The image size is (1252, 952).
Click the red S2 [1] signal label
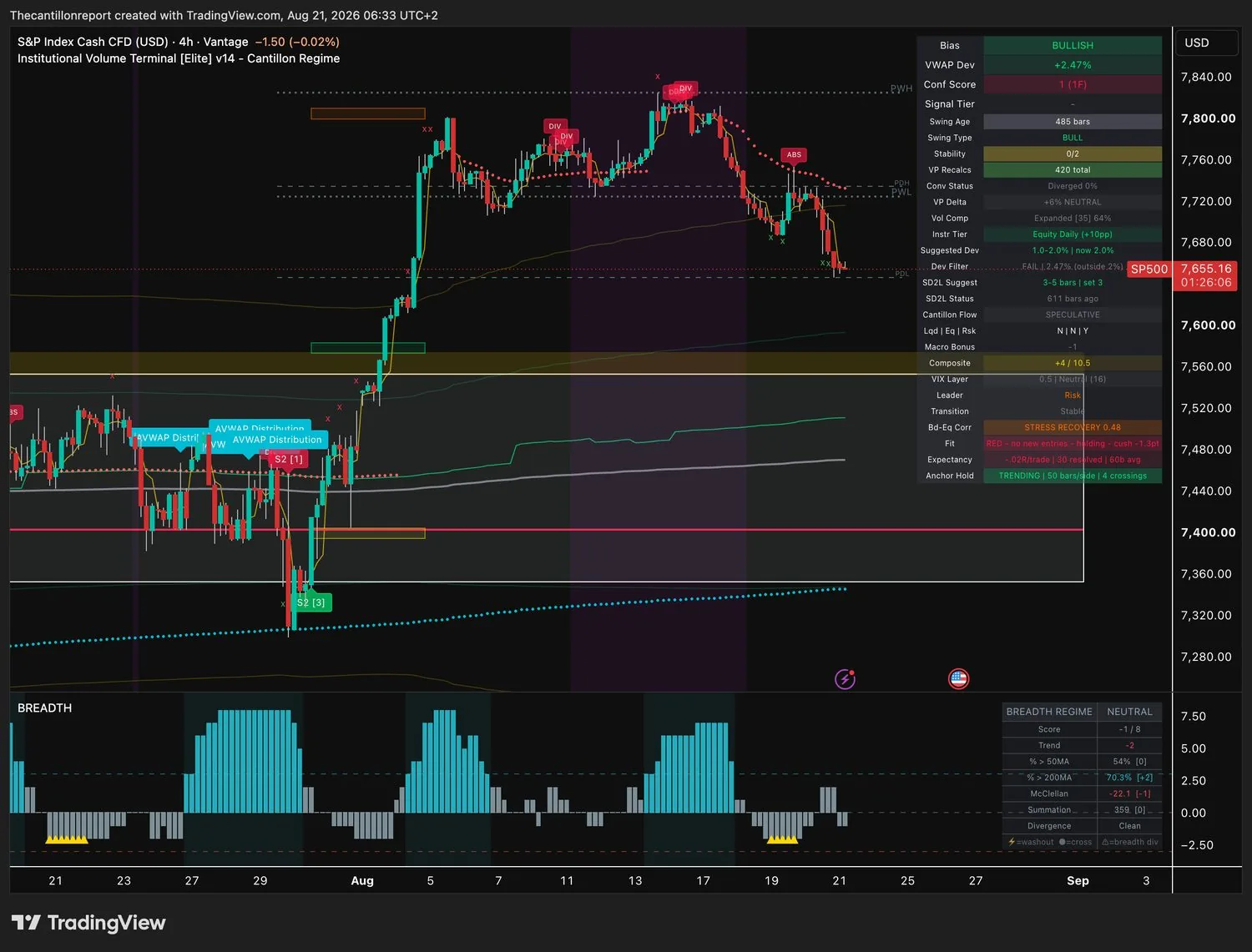[x=289, y=460]
